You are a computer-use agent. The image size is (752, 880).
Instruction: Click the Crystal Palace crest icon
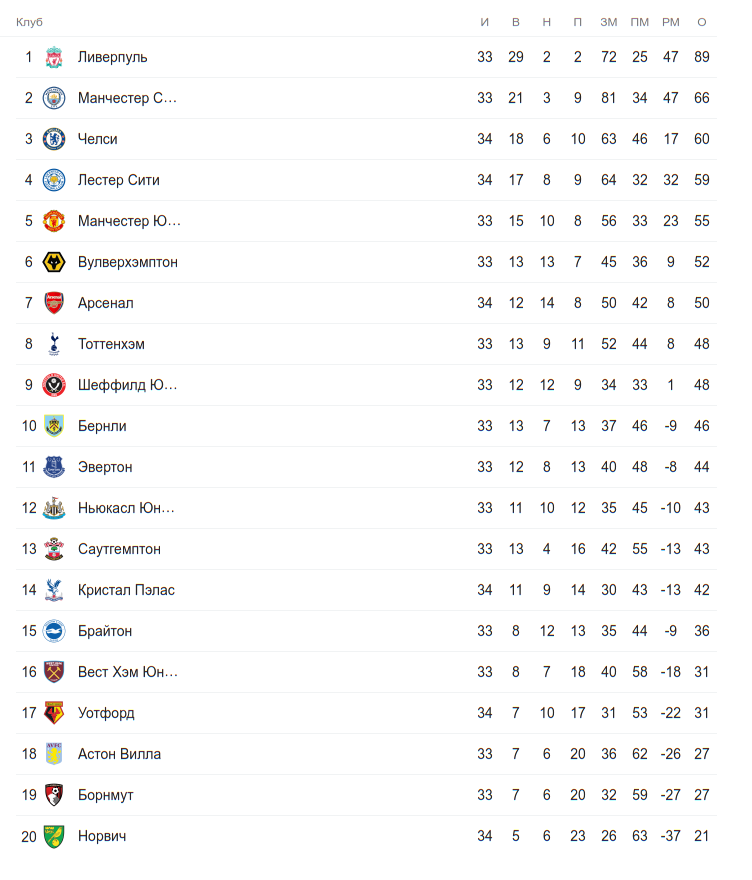[x=54, y=590]
